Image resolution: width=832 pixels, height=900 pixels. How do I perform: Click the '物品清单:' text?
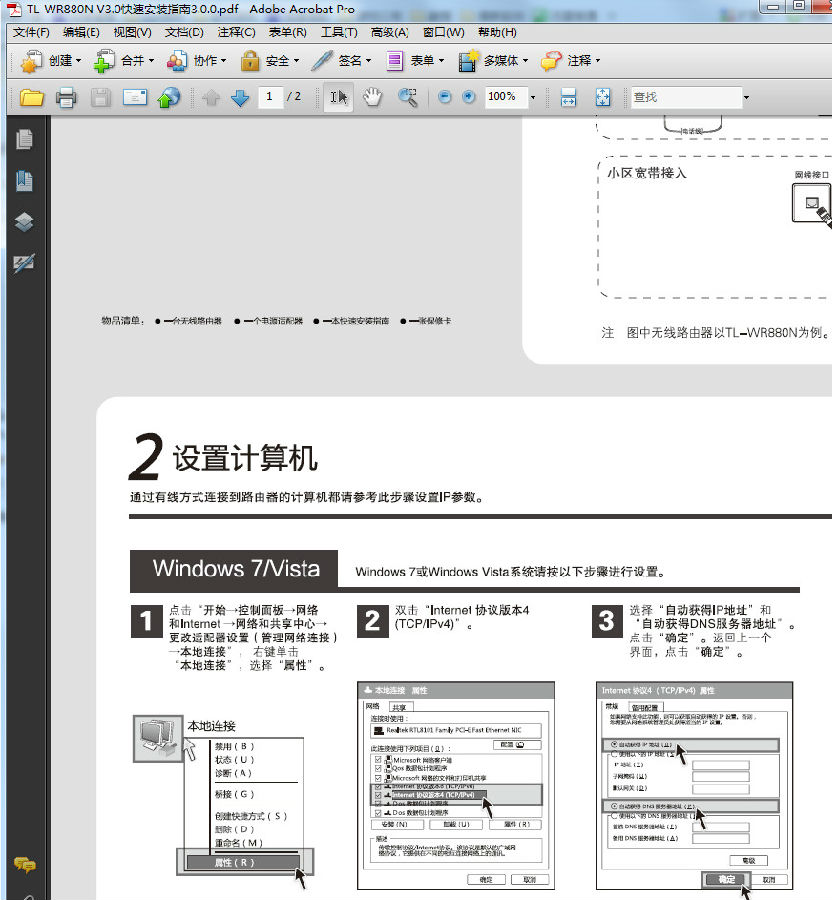coord(122,321)
